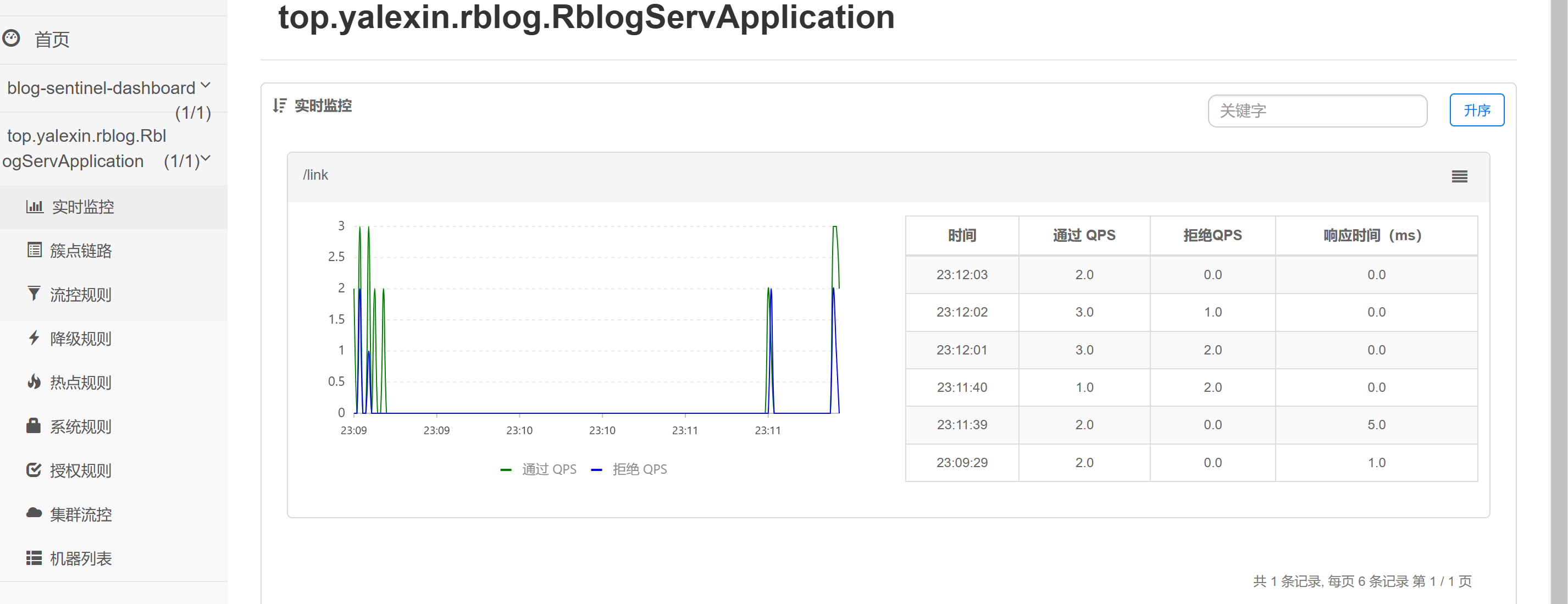
Task: Click the table-list icon for 机器列表
Action: (34, 558)
